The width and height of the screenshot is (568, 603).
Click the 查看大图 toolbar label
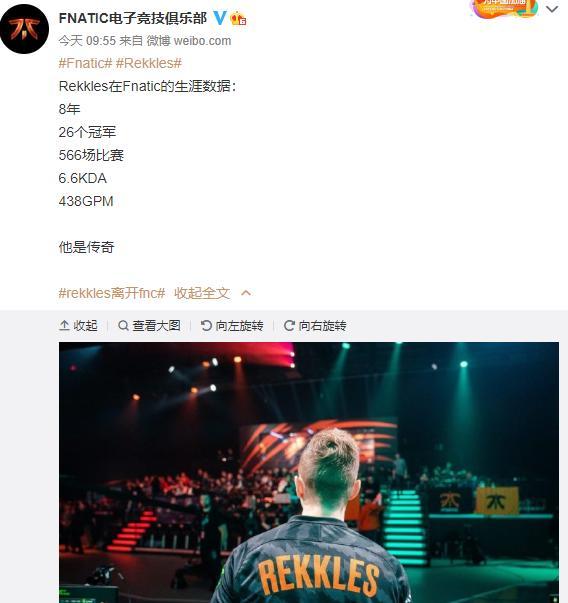156,326
